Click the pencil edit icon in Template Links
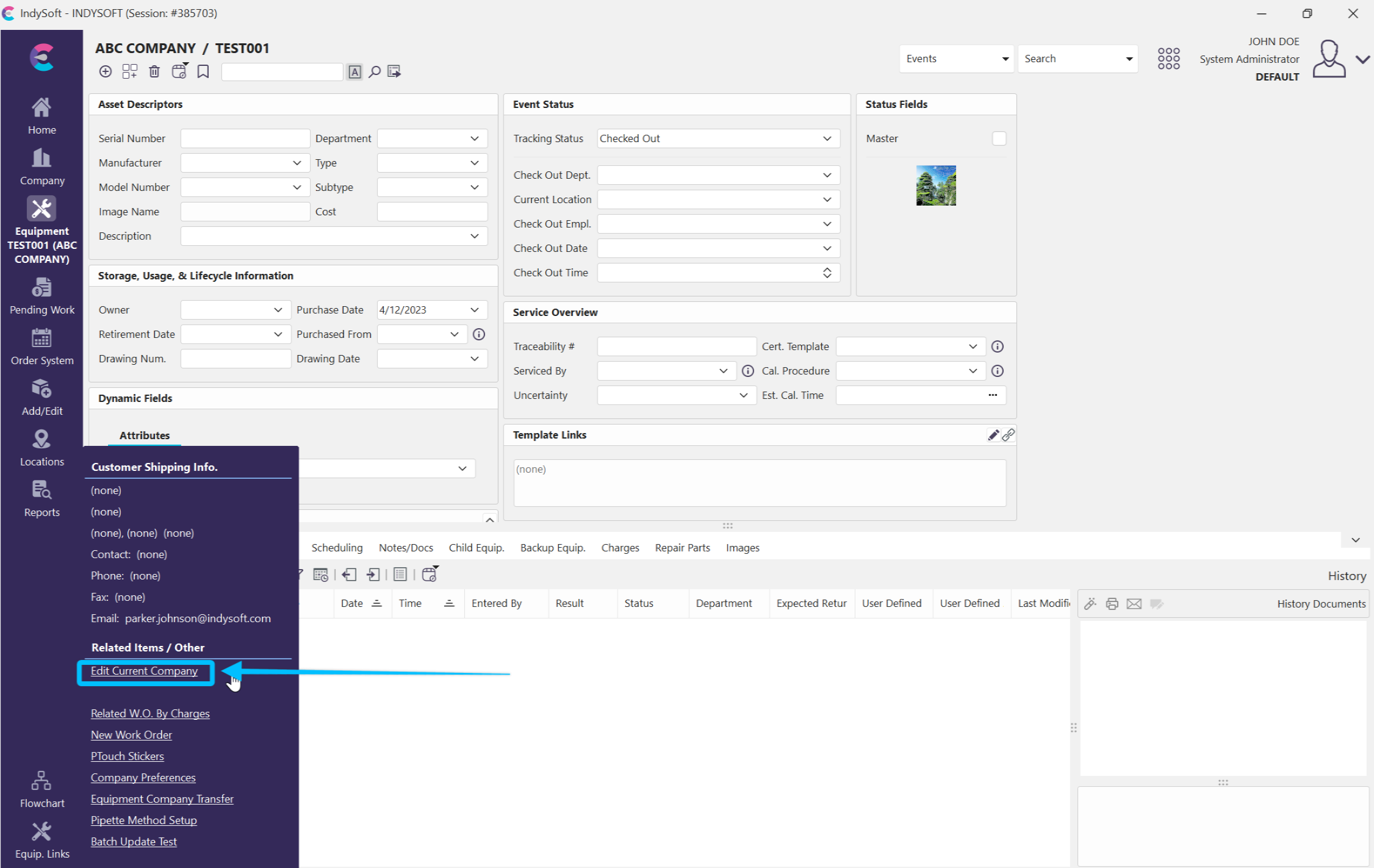 993,435
